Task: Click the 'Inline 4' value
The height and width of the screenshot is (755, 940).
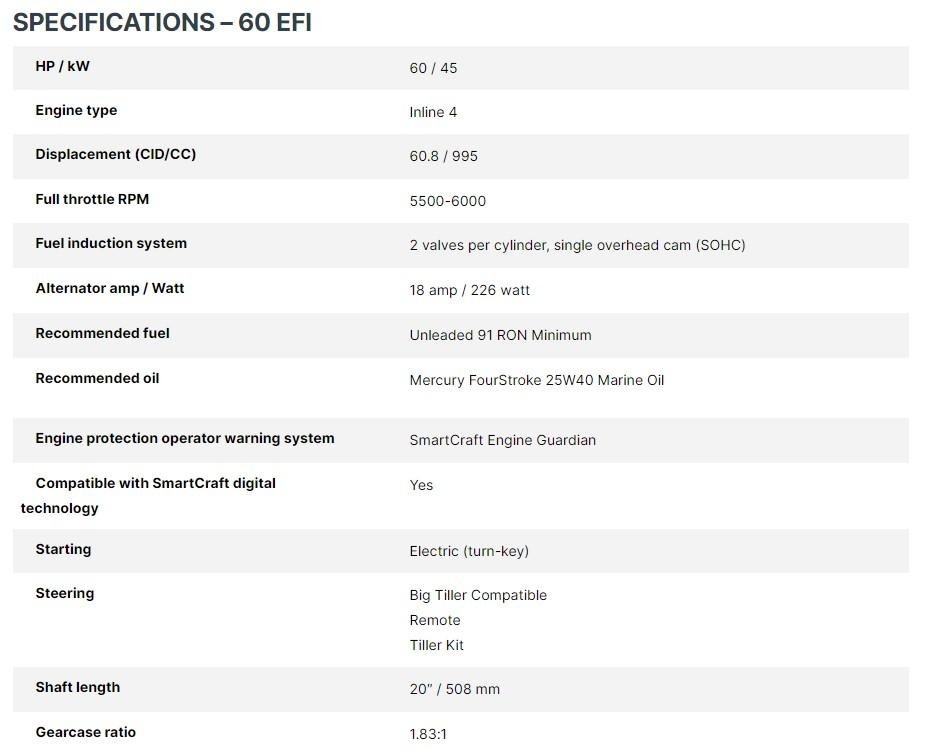Action: click(433, 112)
